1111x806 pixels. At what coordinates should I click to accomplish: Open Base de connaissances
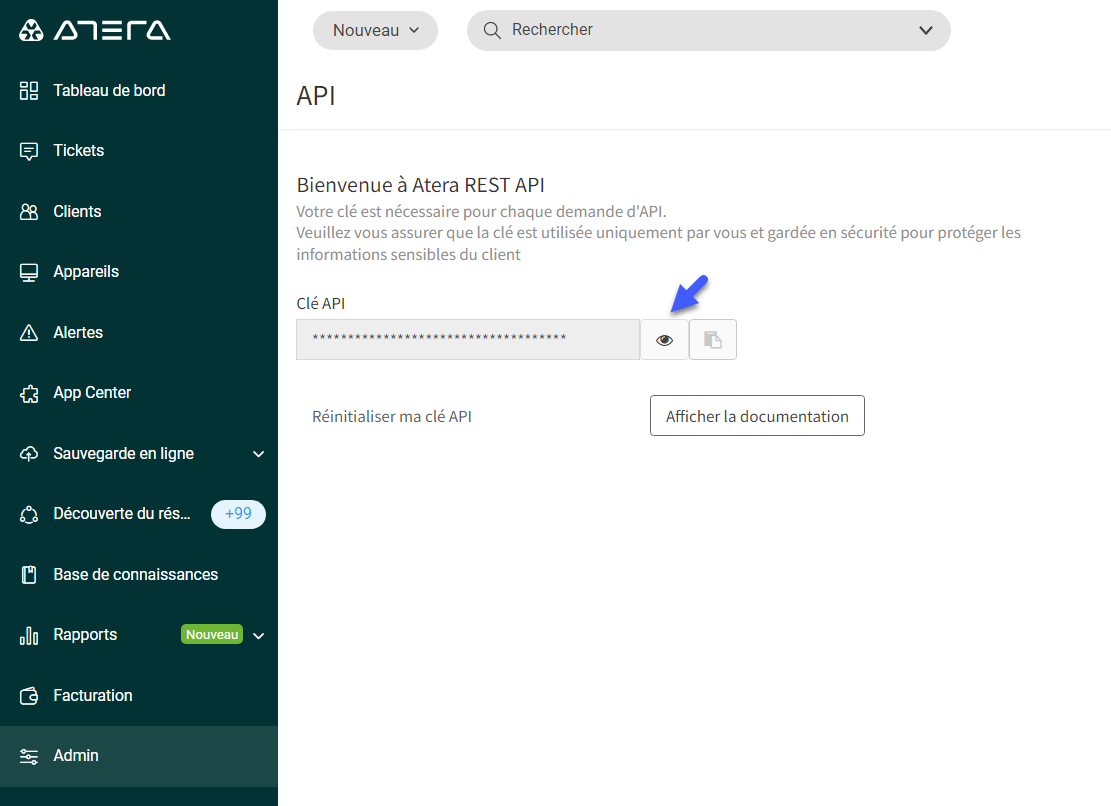139,575
